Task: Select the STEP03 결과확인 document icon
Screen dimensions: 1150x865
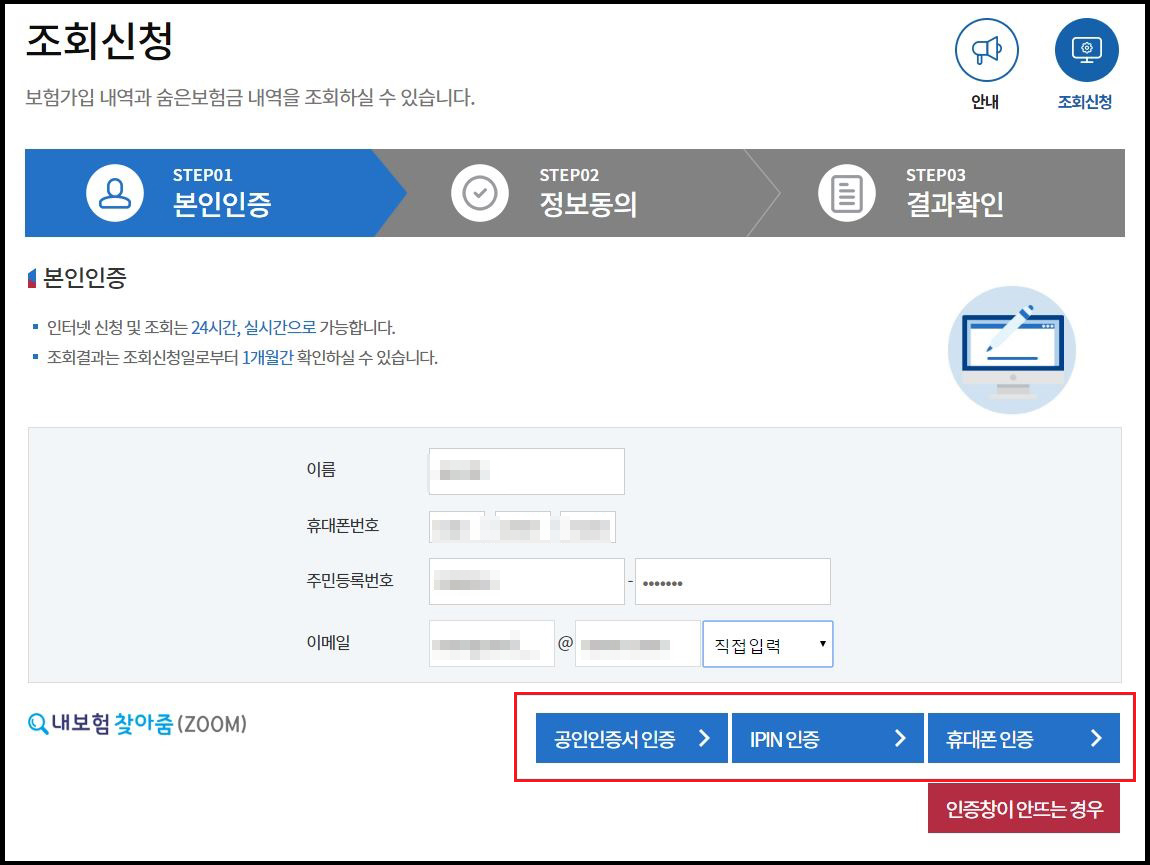Action: click(846, 193)
